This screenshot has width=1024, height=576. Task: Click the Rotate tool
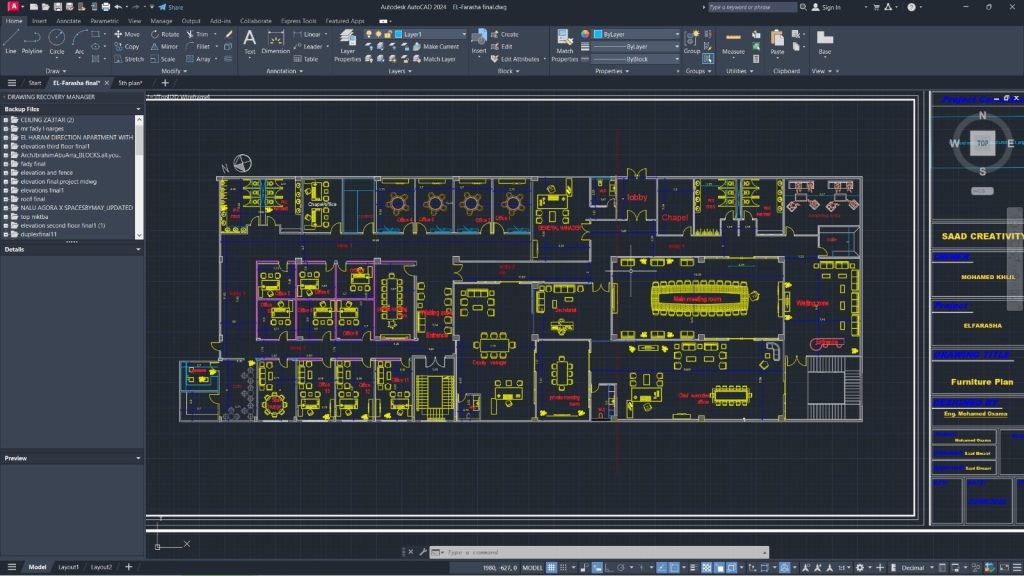click(x=165, y=34)
